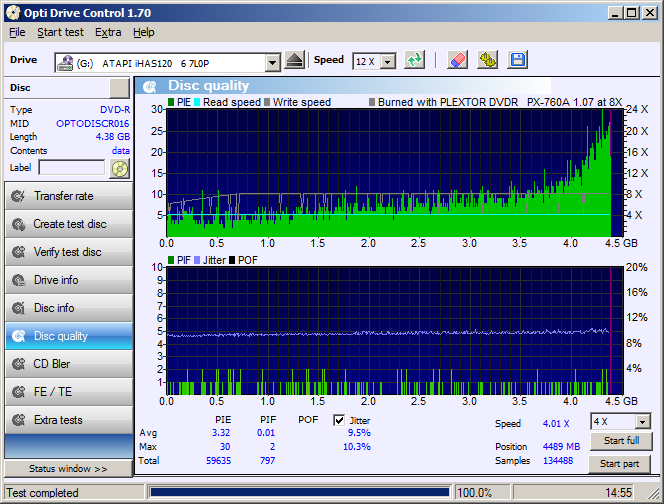
Task: Click the green PIE legend swatch
Action: pyautogui.click(x=171, y=102)
